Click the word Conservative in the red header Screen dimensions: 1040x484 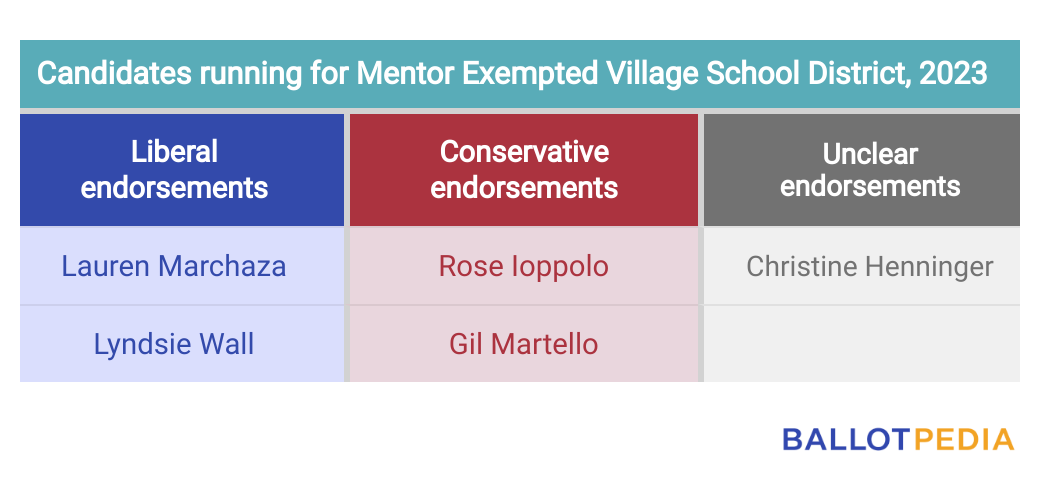click(x=524, y=152)
